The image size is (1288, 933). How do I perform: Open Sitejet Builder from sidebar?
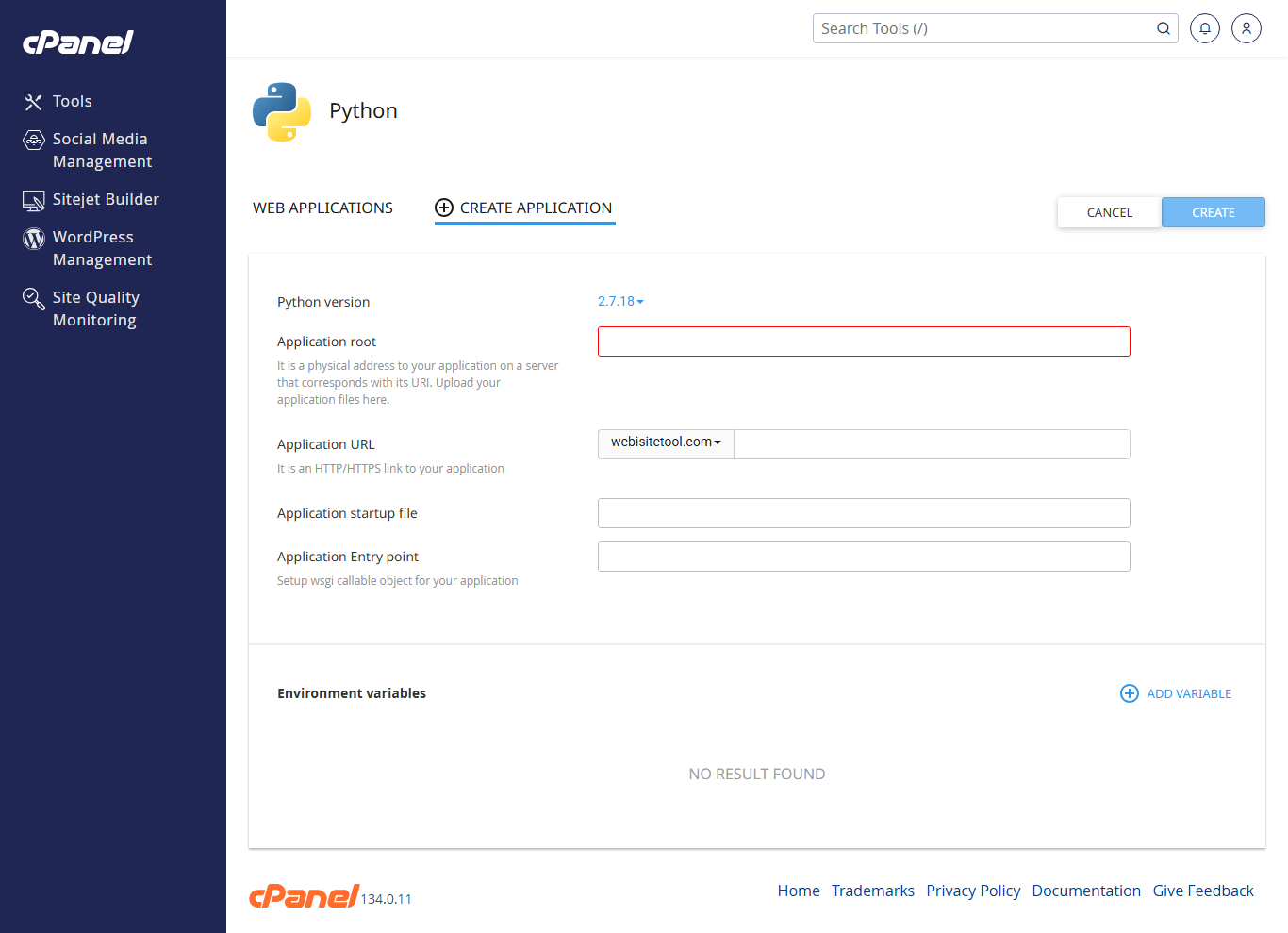106,199
